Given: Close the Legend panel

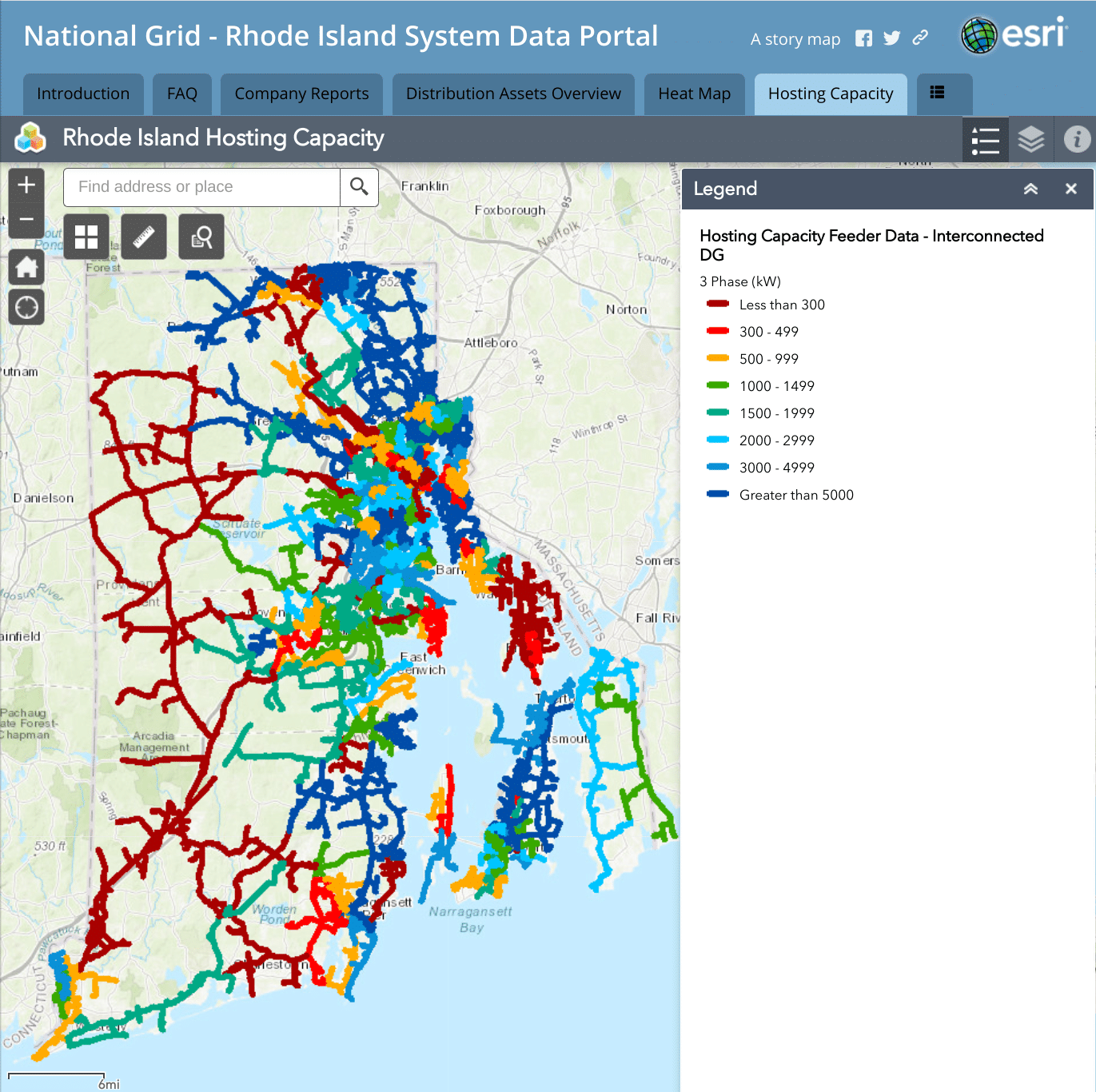Looking at the screenshot, I should click(1071, 189).
